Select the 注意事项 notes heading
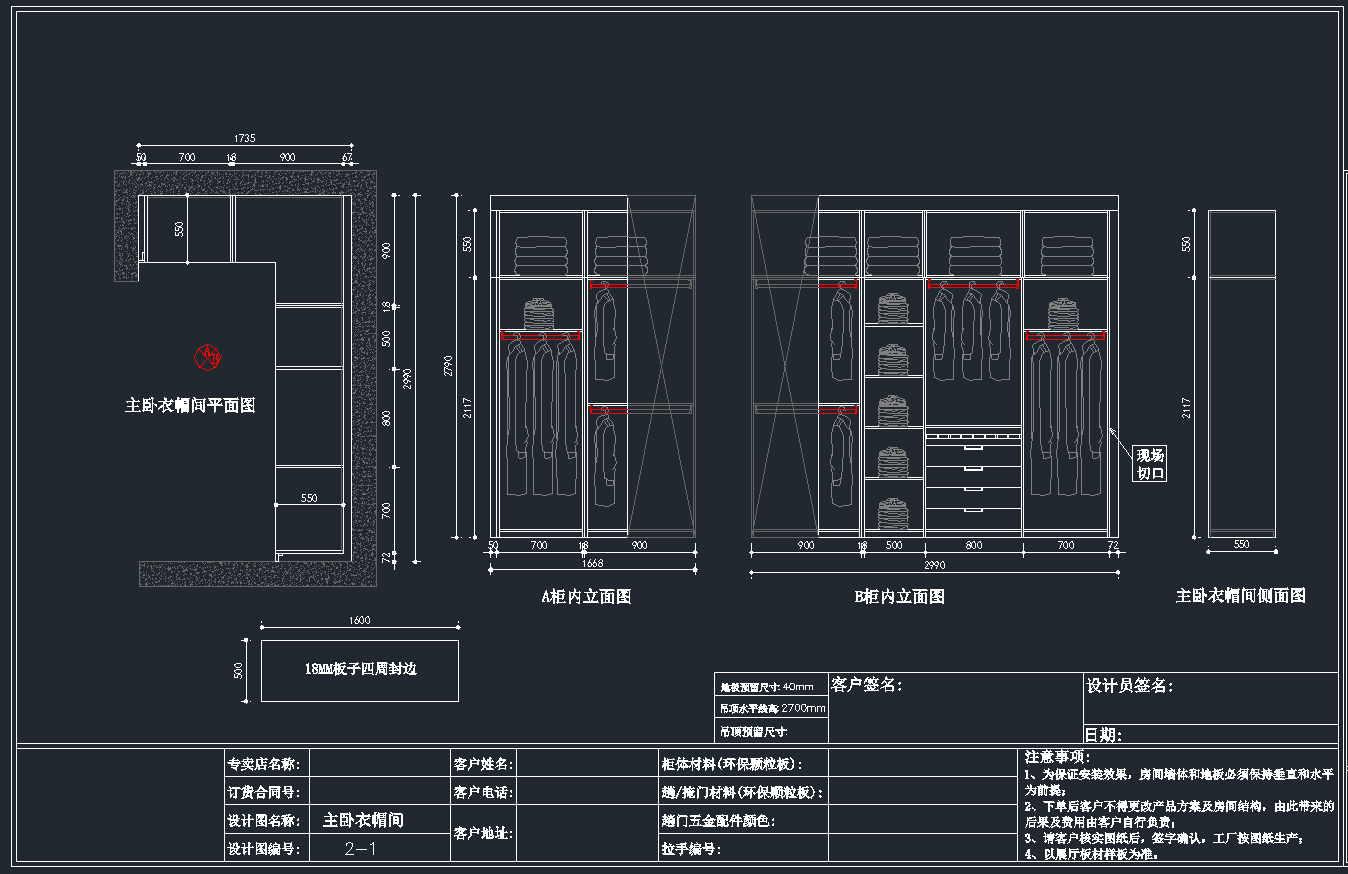1348x874 pixels. tap(1057, 757)
